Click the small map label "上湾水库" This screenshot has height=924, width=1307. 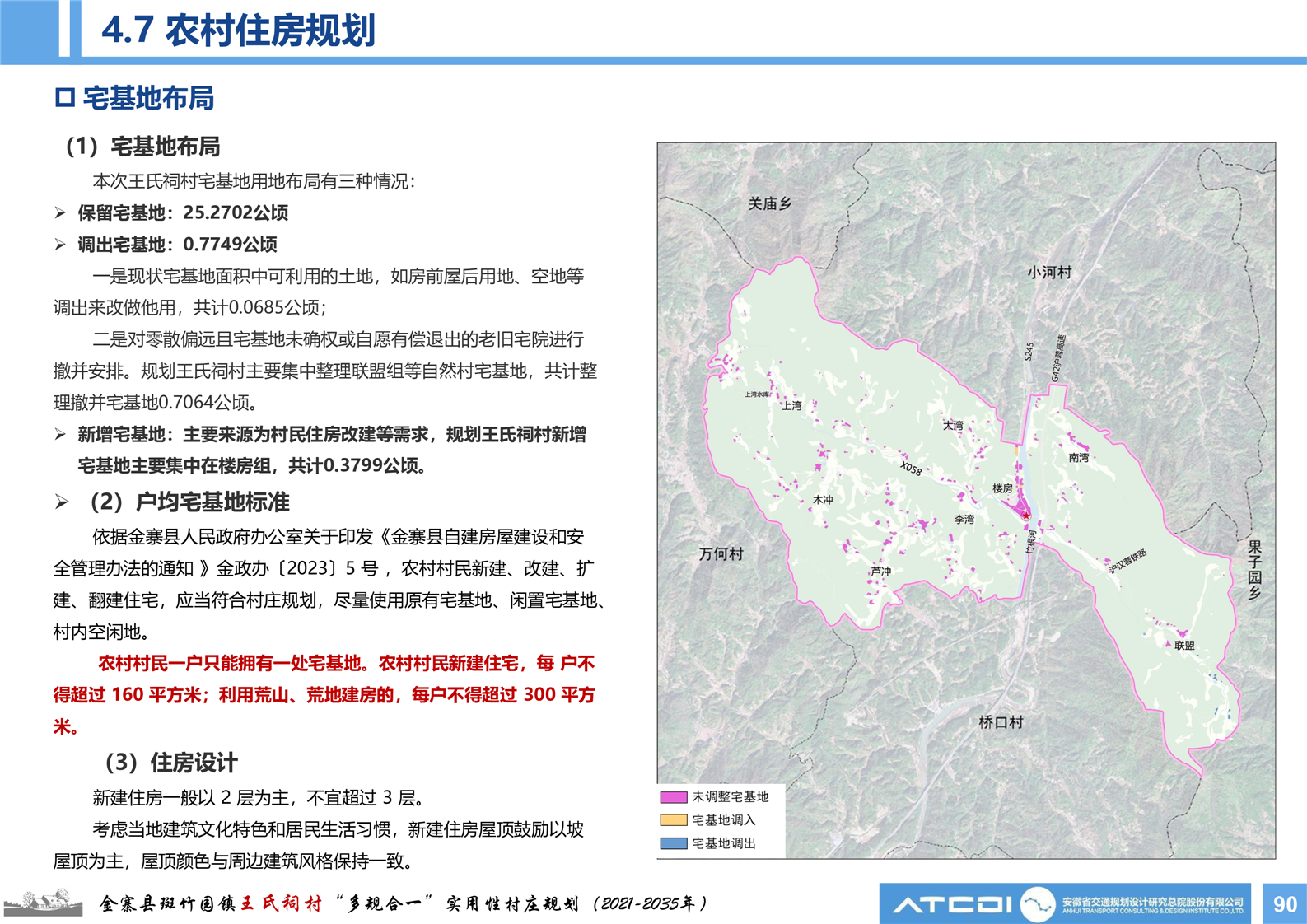pyautogui.click(x=757, y=394)
